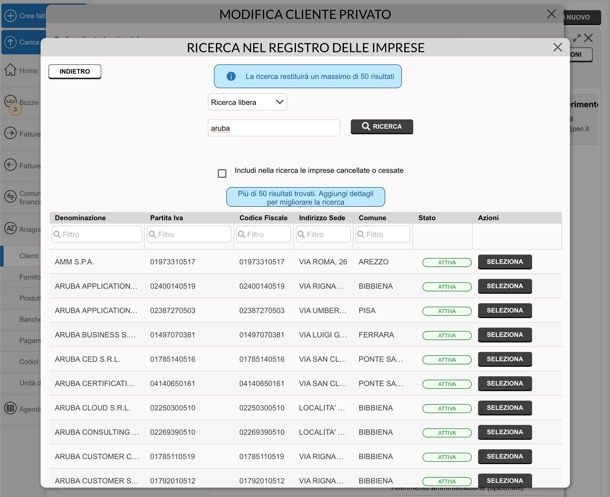Open the Ricerca libera search type dropdown
The image size is (610, 497).
247,102
